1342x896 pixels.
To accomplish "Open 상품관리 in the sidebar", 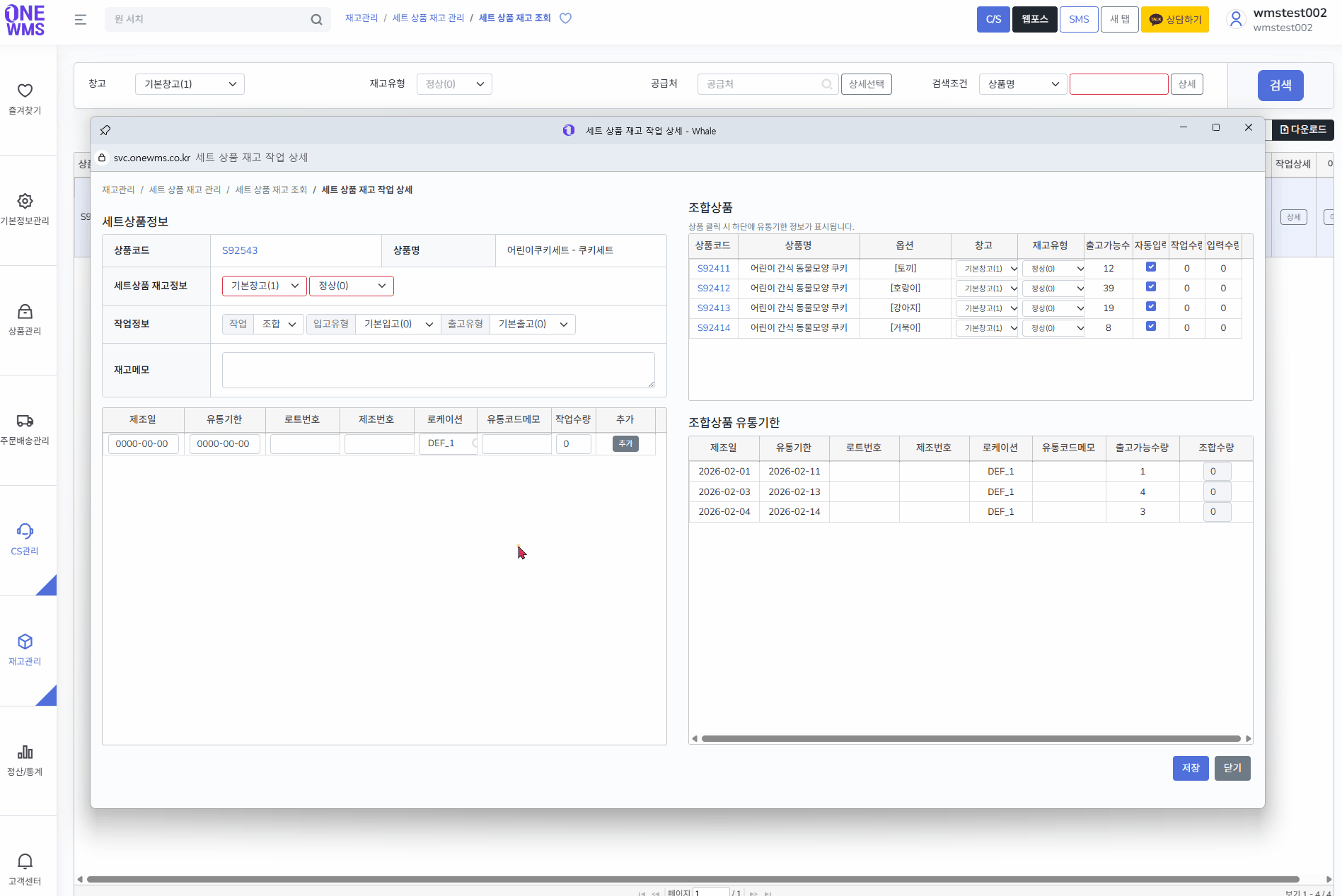I will 25,320.
